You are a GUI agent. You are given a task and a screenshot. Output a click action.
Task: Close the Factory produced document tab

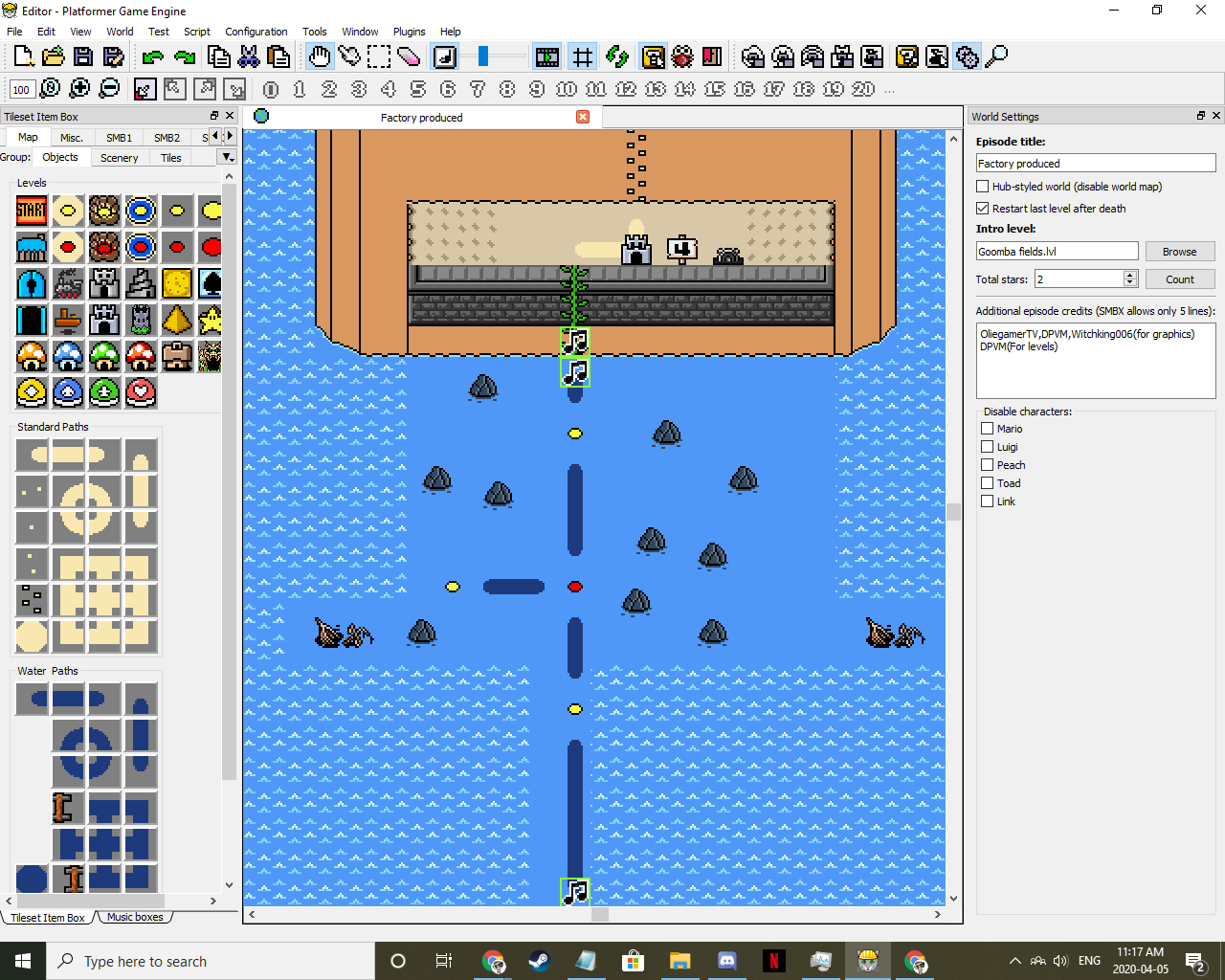pos(583,117)
